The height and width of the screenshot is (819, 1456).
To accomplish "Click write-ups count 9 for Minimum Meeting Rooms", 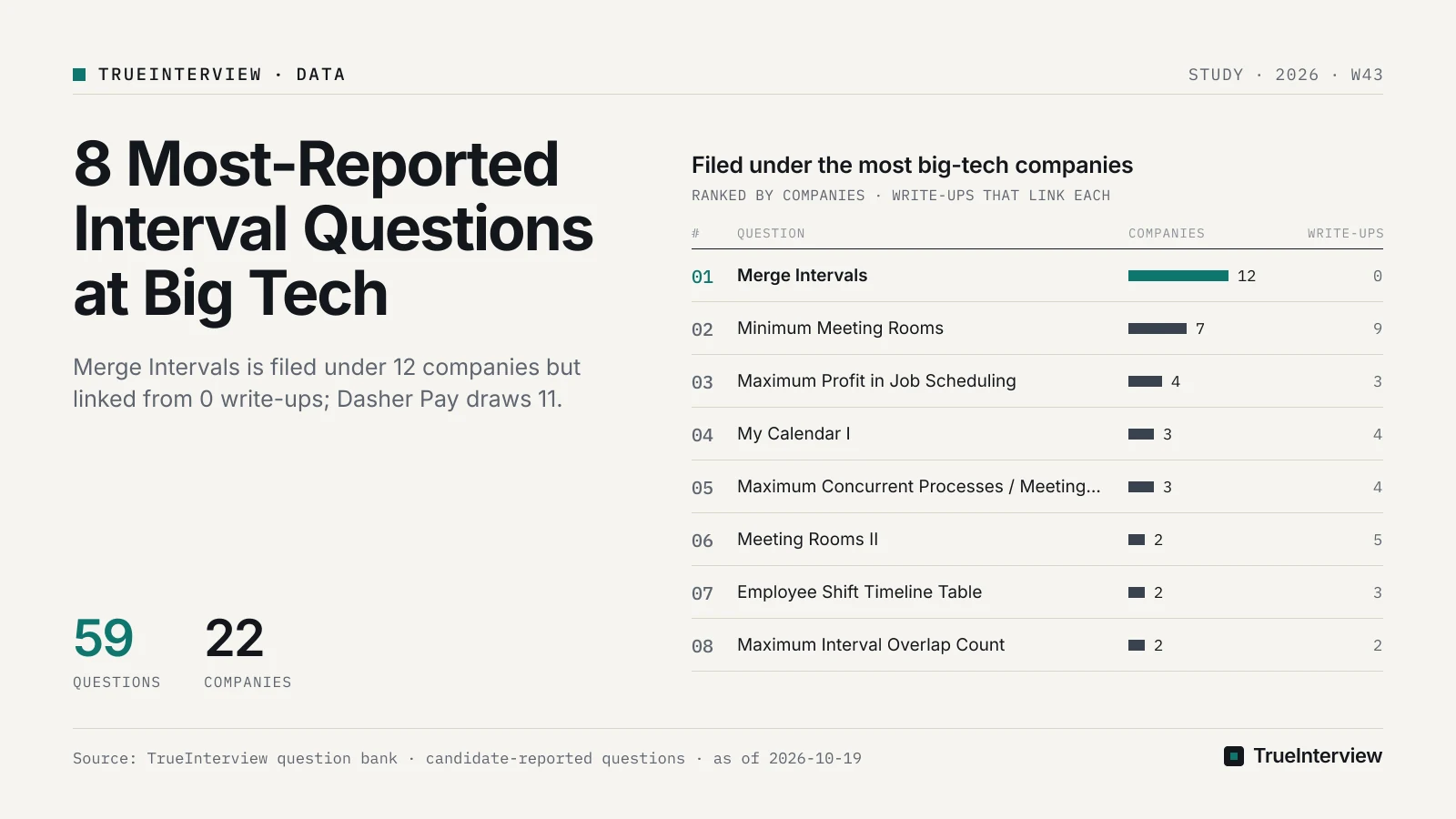I will tap(1378, 329).
